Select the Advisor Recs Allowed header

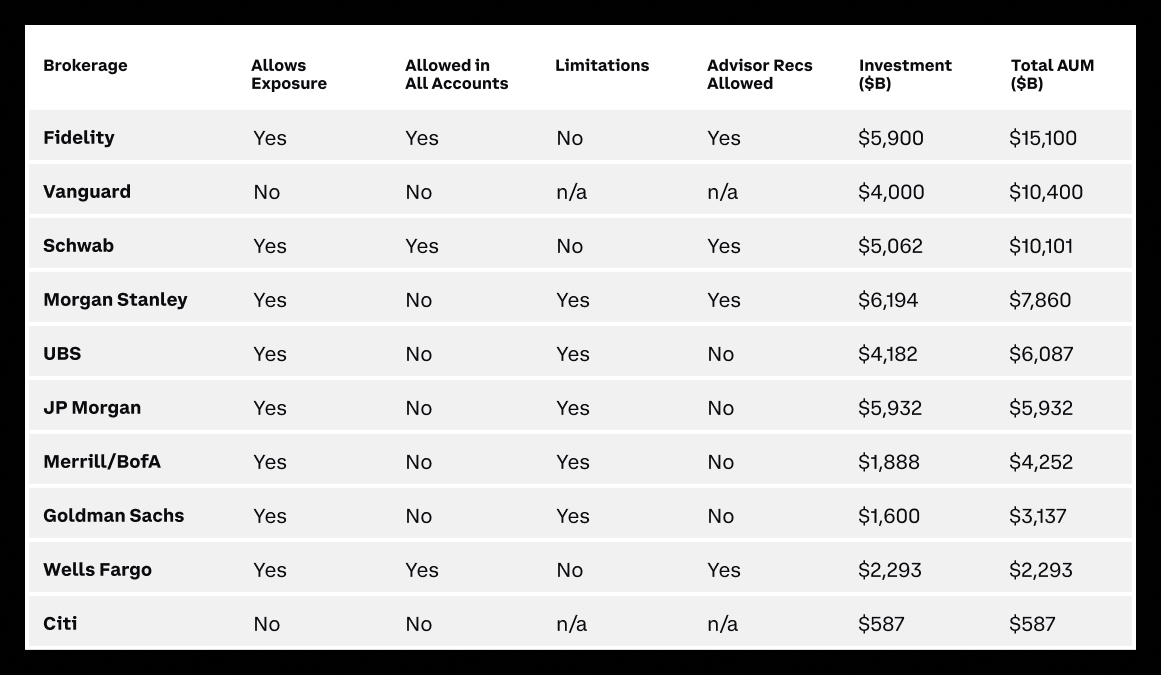click(759, 75)
